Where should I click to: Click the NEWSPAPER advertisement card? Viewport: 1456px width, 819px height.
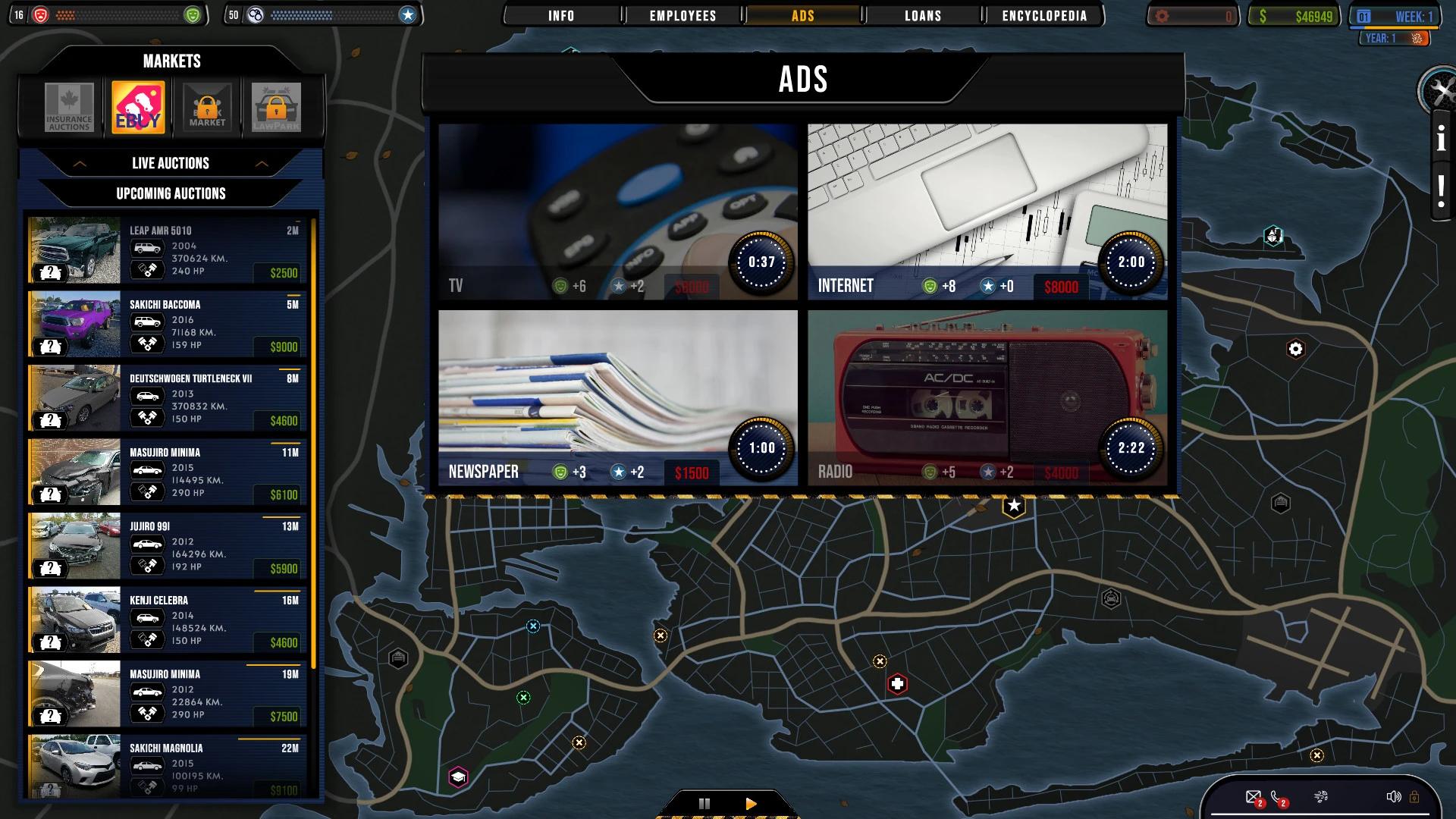[618, 397]
